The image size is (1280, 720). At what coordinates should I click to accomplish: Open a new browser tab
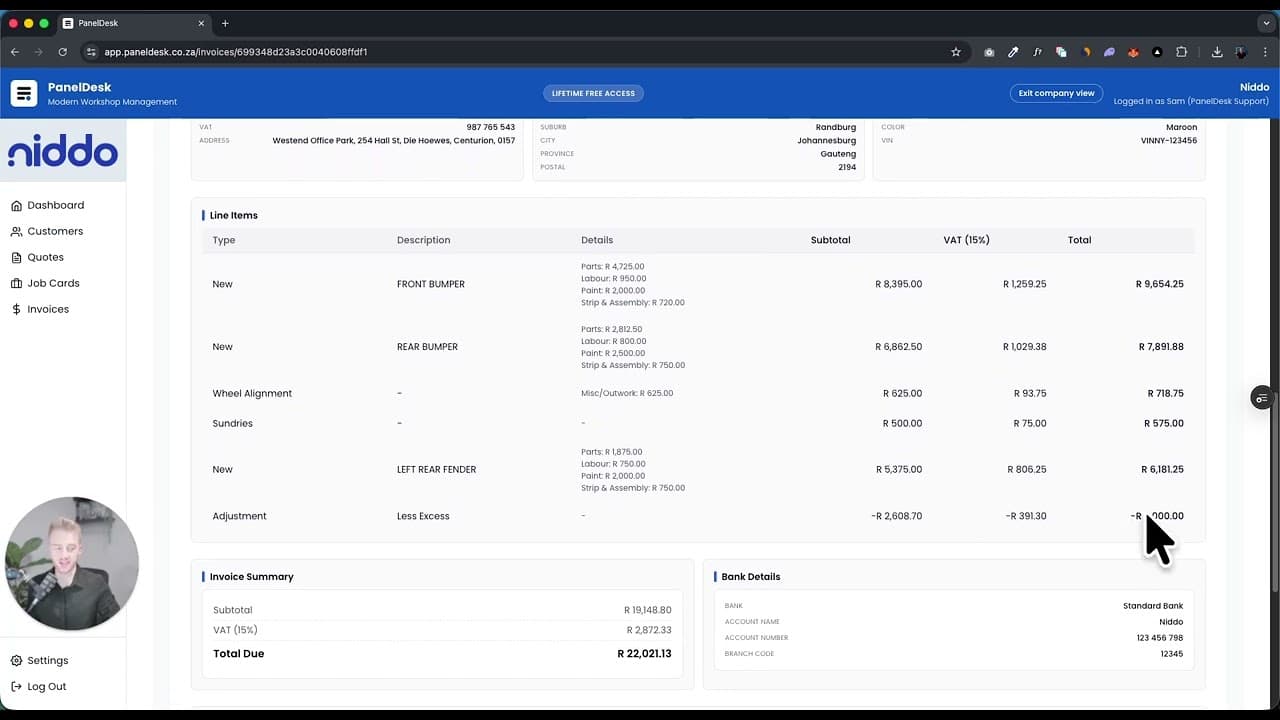(x=224, y=22)
